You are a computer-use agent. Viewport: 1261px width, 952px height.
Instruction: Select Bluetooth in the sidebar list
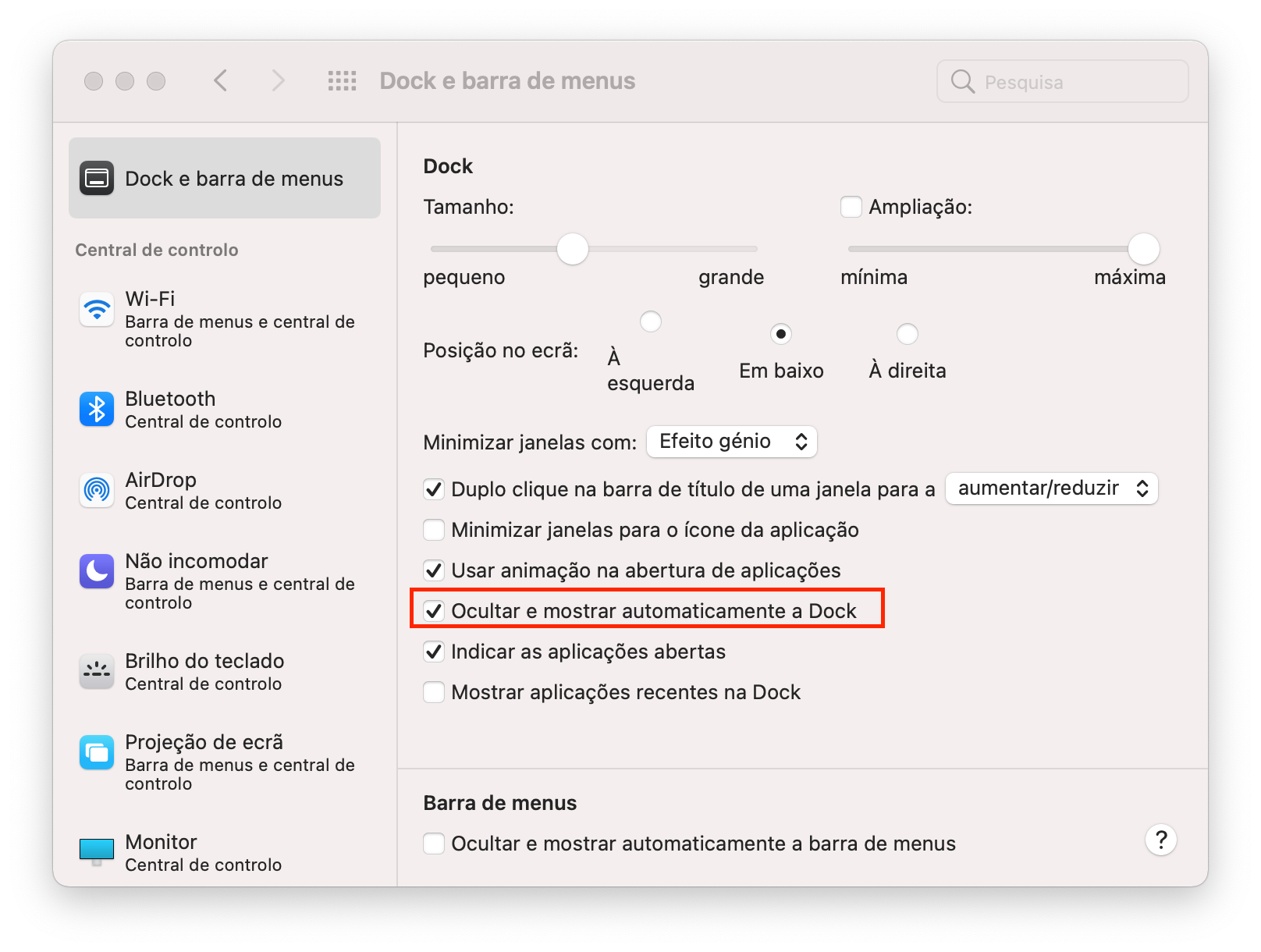pos(225,410)
